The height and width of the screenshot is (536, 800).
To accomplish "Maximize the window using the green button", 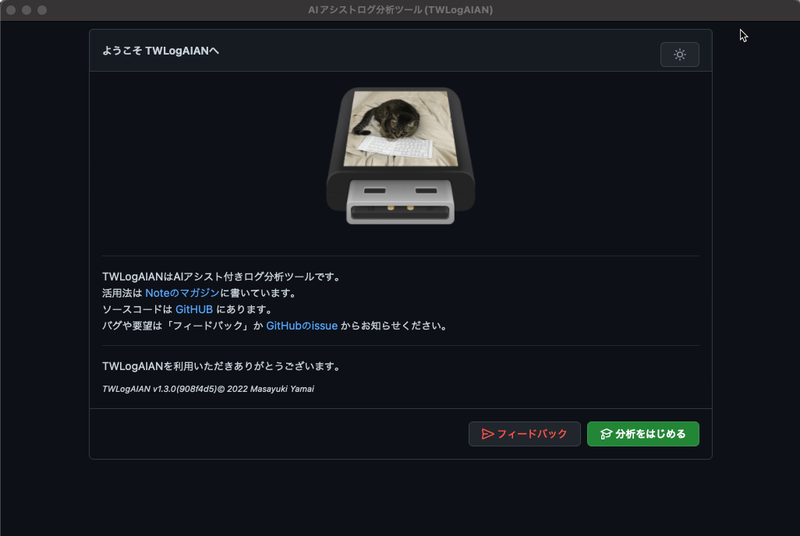I will (44, 9).
